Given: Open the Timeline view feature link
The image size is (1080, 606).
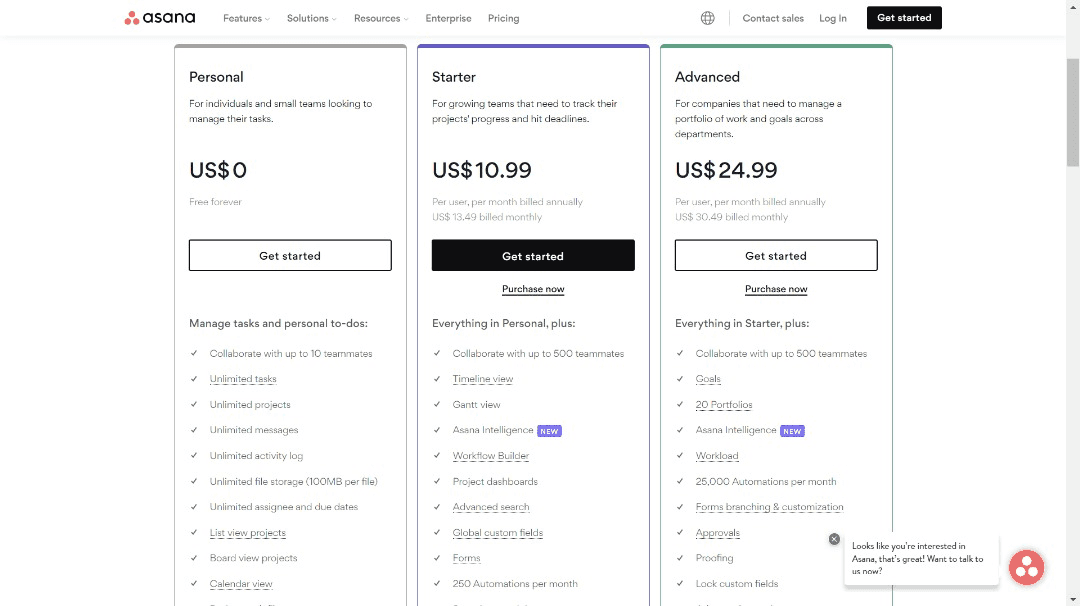Looking at the screenshot, I should (482, 379).
